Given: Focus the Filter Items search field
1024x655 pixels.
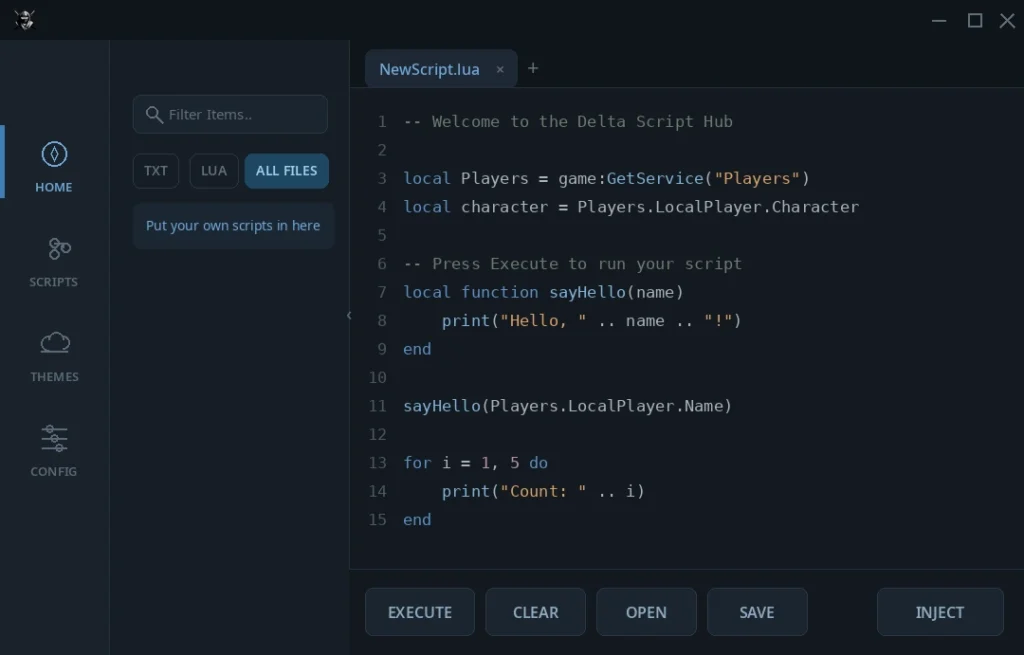Looking at the screenshot, I should (230, 114).
